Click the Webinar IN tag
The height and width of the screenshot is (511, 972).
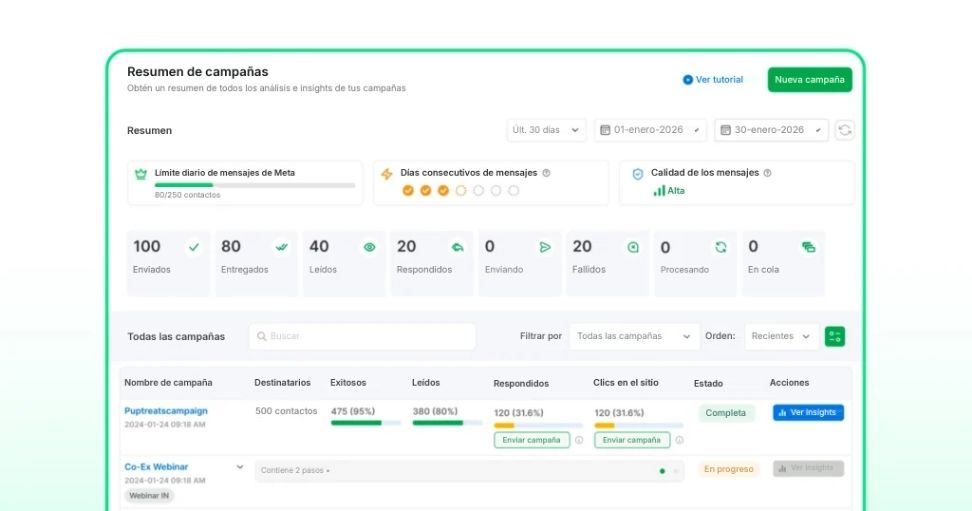click(x=149, y=495)
